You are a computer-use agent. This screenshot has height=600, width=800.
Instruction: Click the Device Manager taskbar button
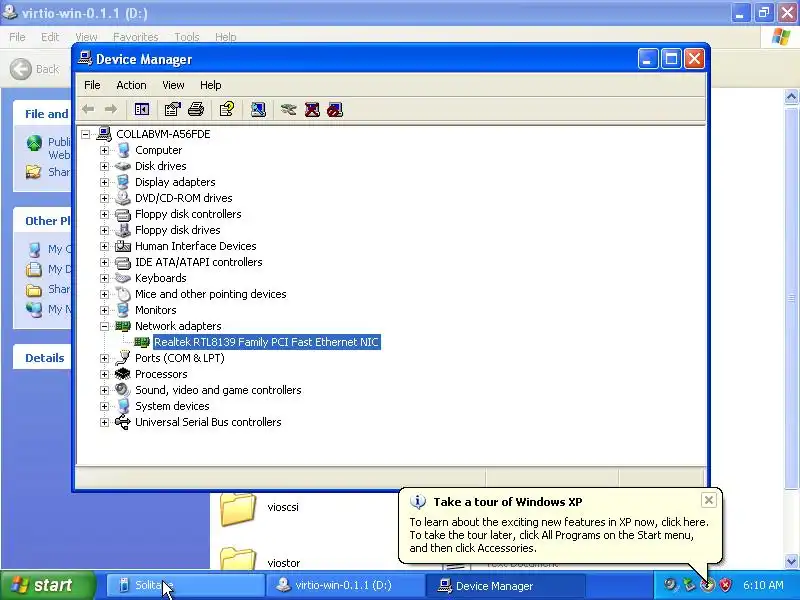505,585
